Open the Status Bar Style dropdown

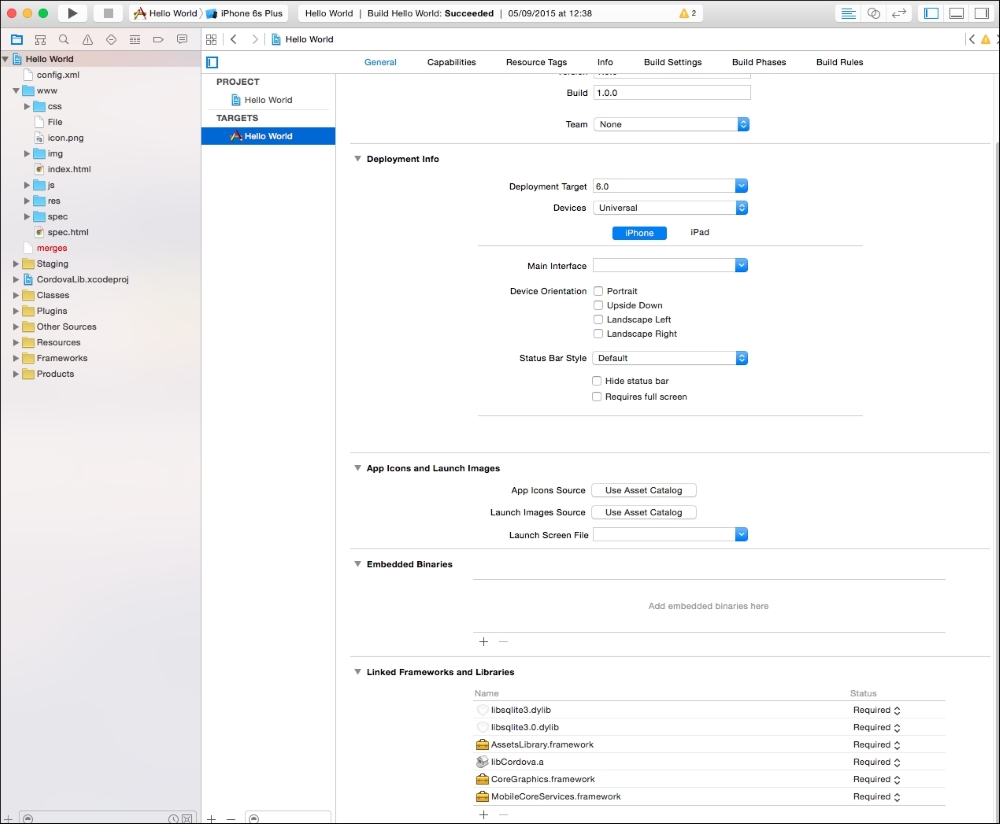click(x=670, y=358)
